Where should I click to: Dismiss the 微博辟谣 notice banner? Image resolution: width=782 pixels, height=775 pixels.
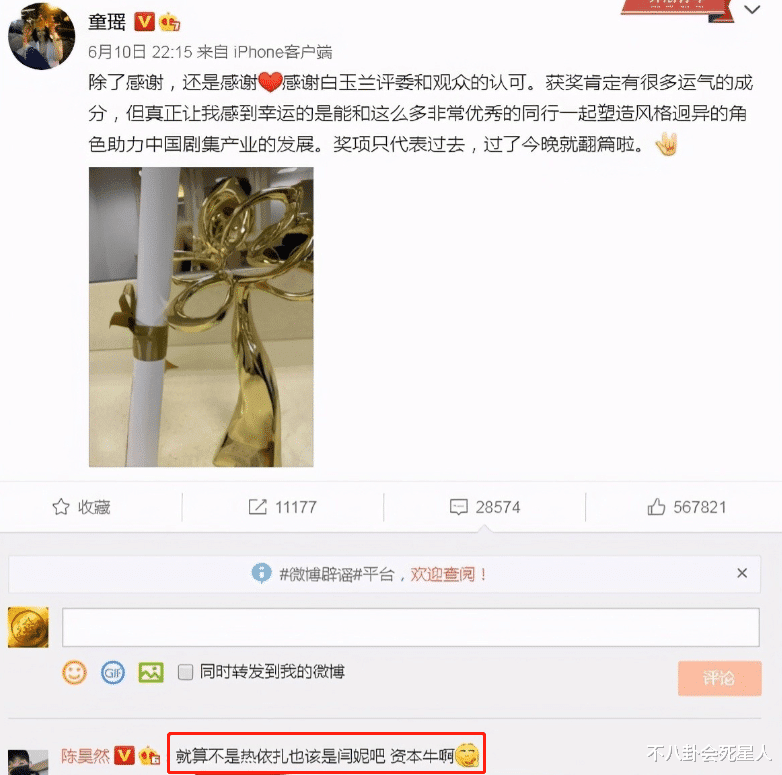742,573
